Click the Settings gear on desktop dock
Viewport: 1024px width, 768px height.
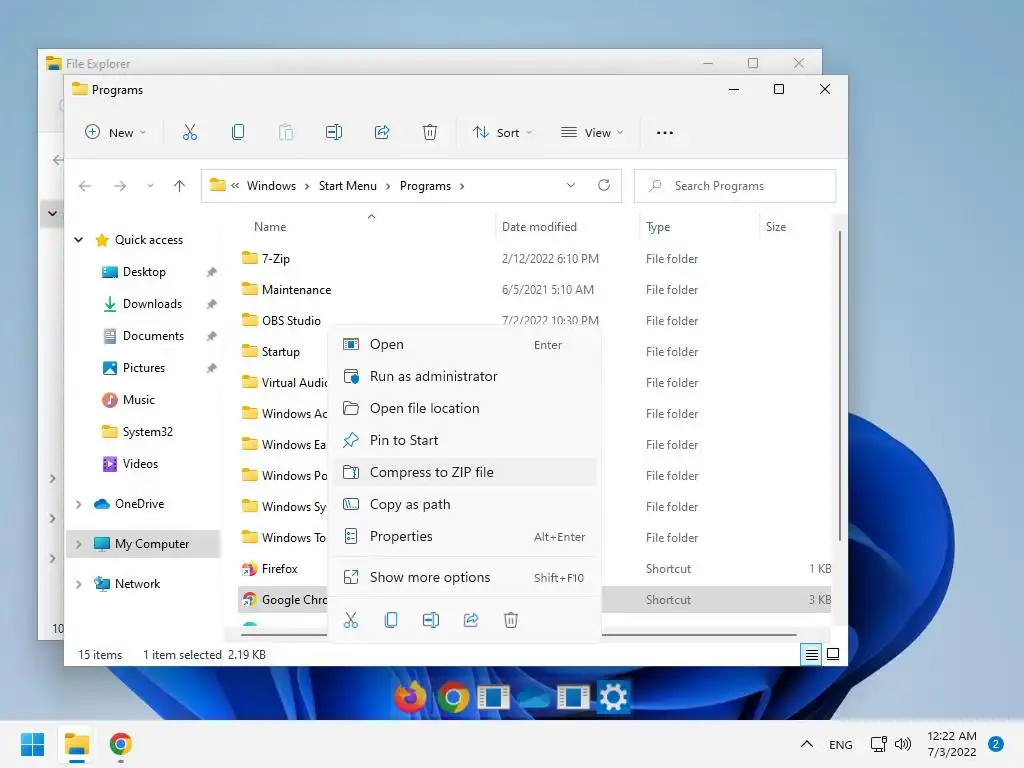613,697
